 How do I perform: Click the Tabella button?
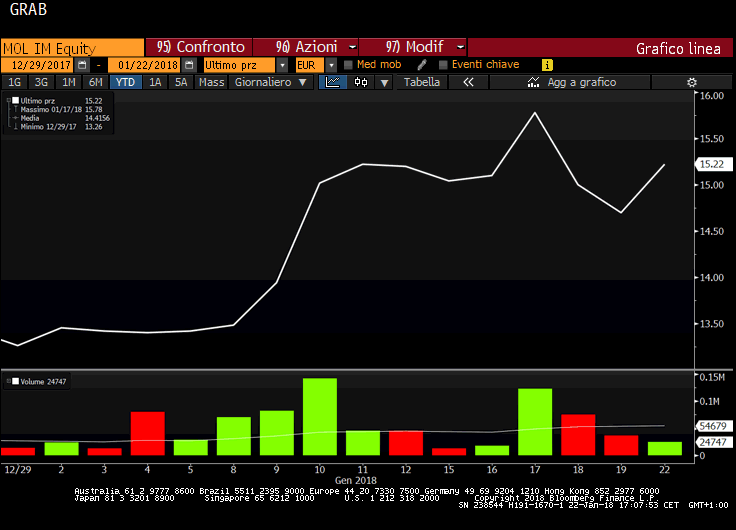click(x=421, y=82)
